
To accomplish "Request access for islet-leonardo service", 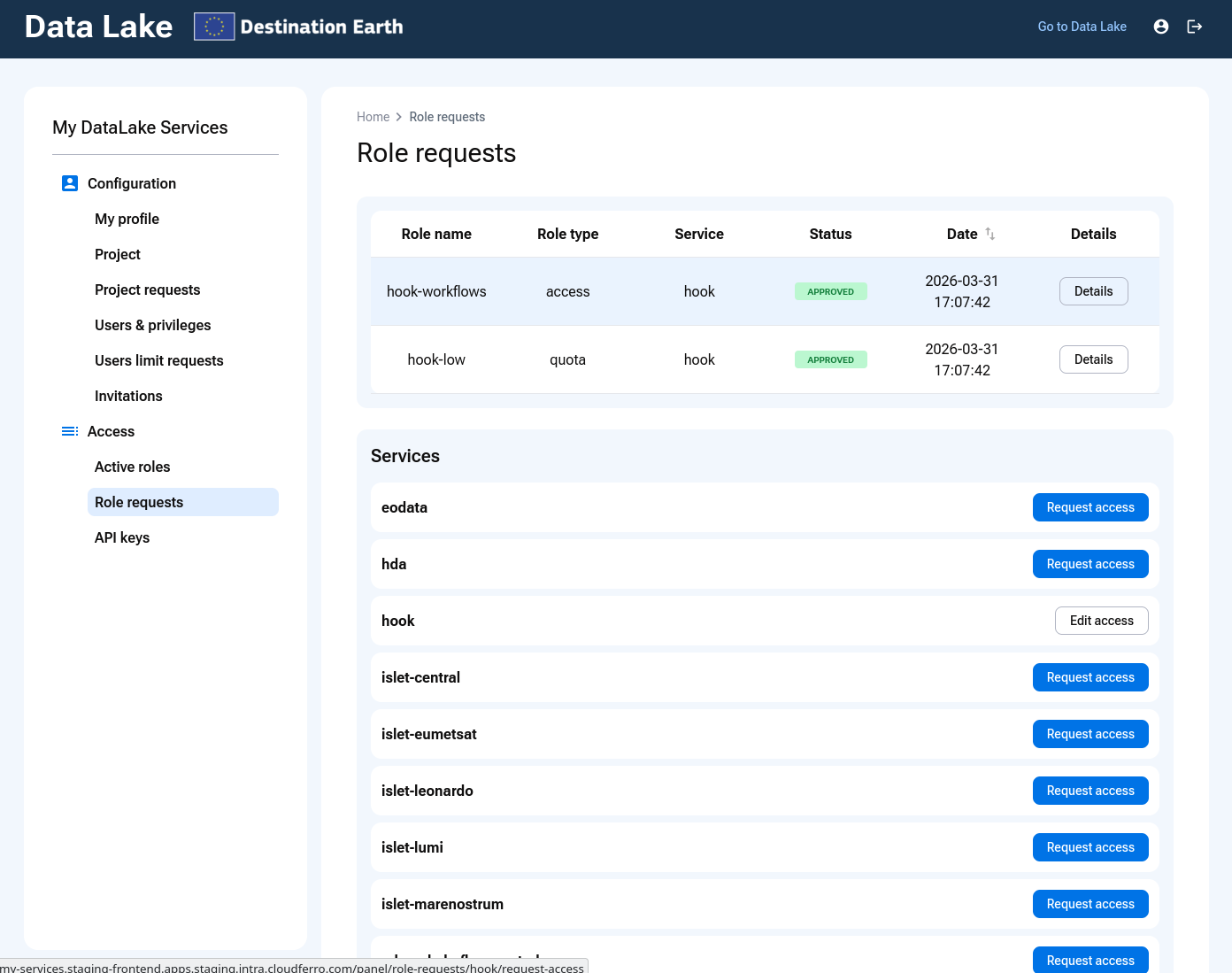I will click(1090, 791).
